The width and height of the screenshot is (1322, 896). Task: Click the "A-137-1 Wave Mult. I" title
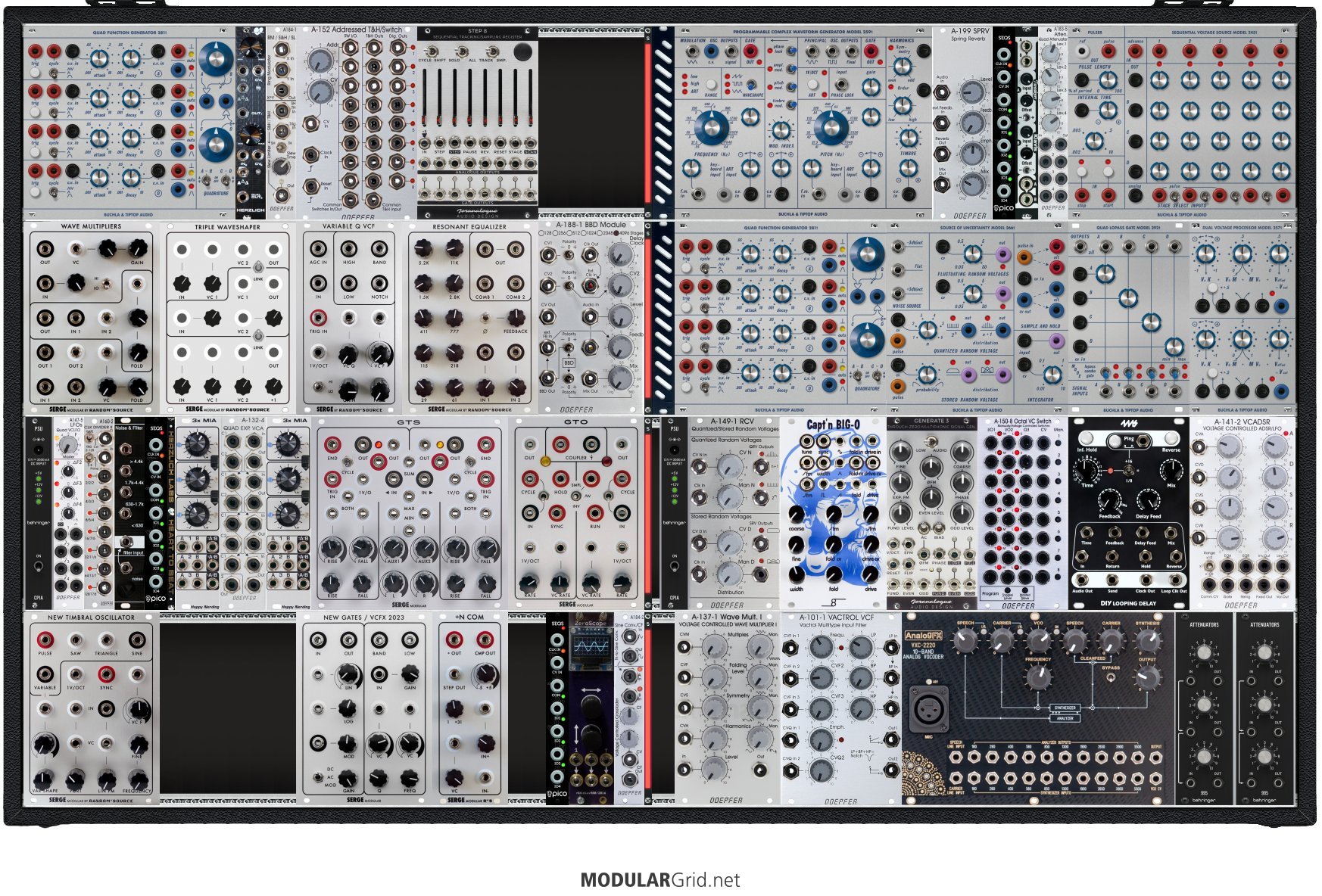click(727, 617)
